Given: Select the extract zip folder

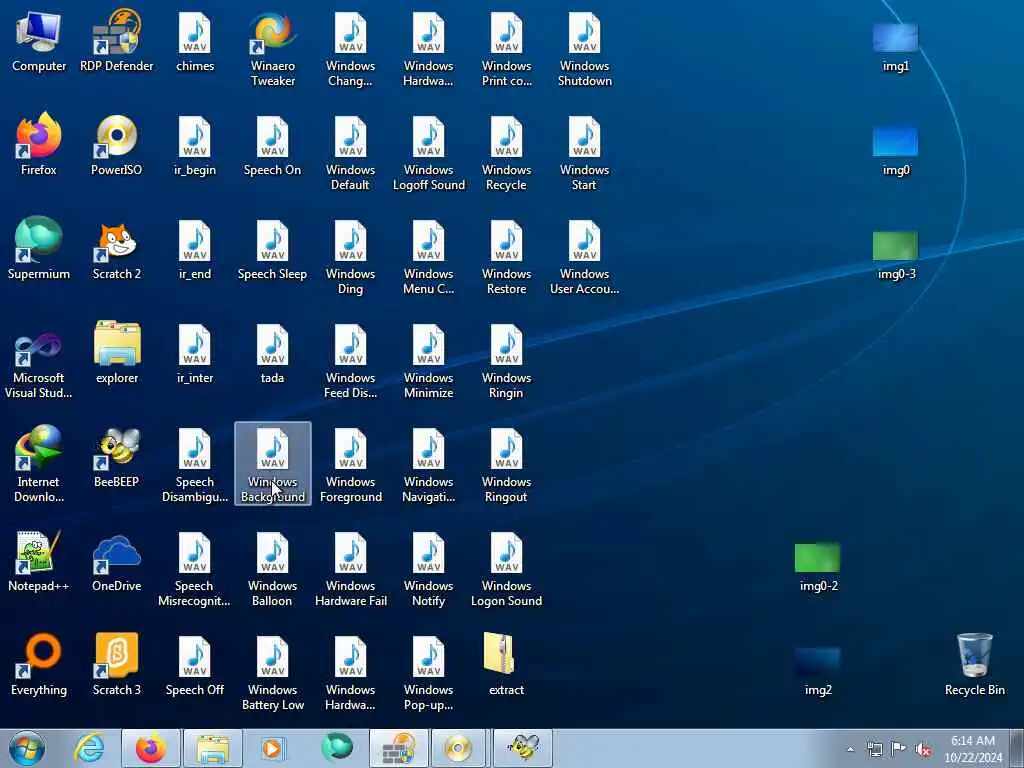Looking at the screenshot, I should 506,665.
